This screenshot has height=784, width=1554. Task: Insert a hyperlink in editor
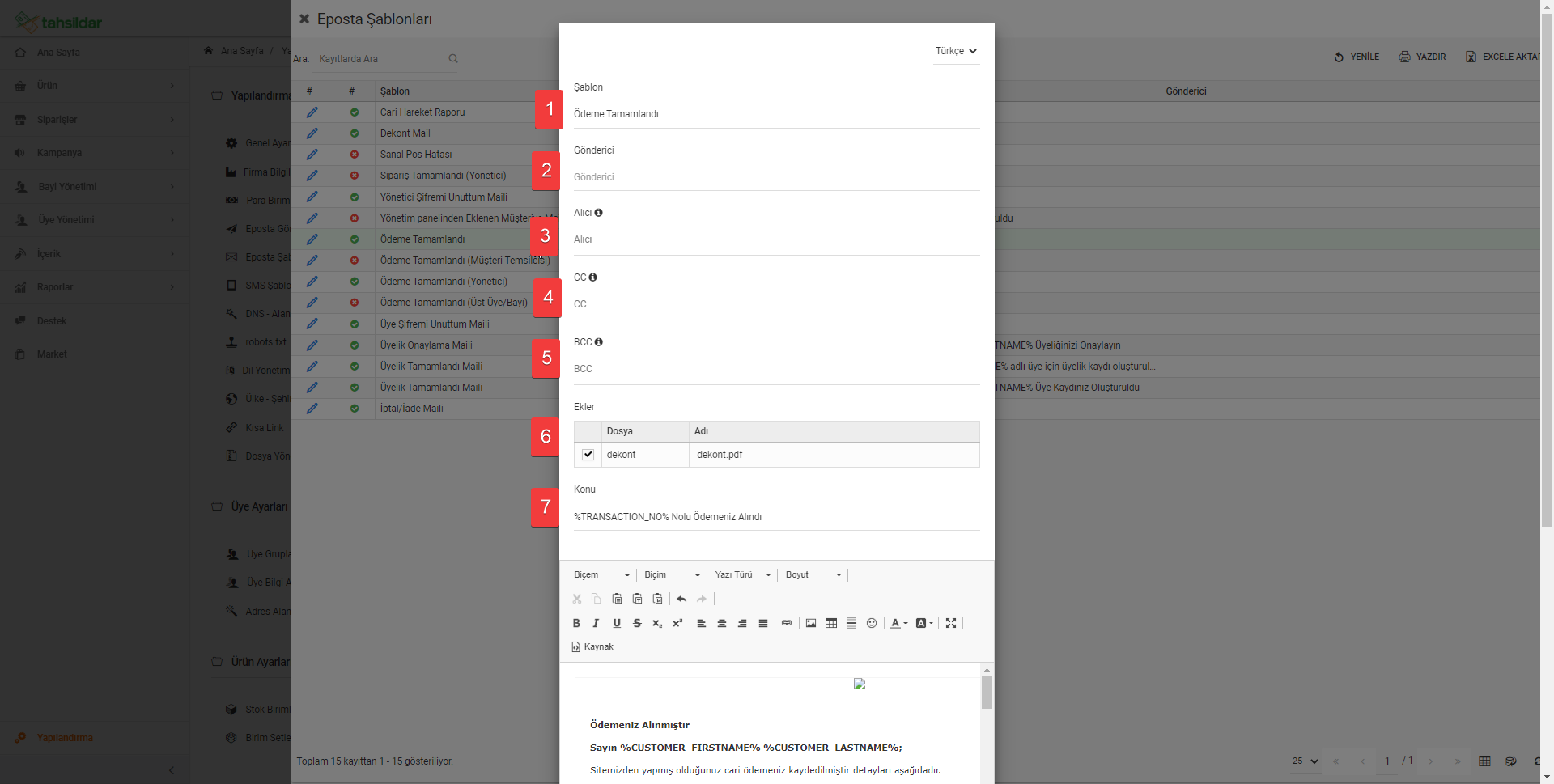pos(787,623)
